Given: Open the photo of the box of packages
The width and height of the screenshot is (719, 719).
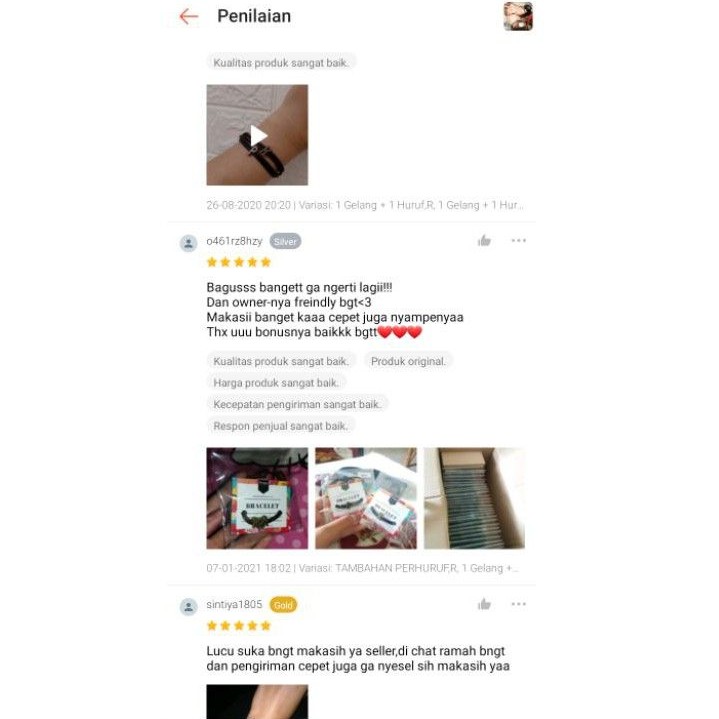Looking at the screenshot, I should [x=474, y=498].
